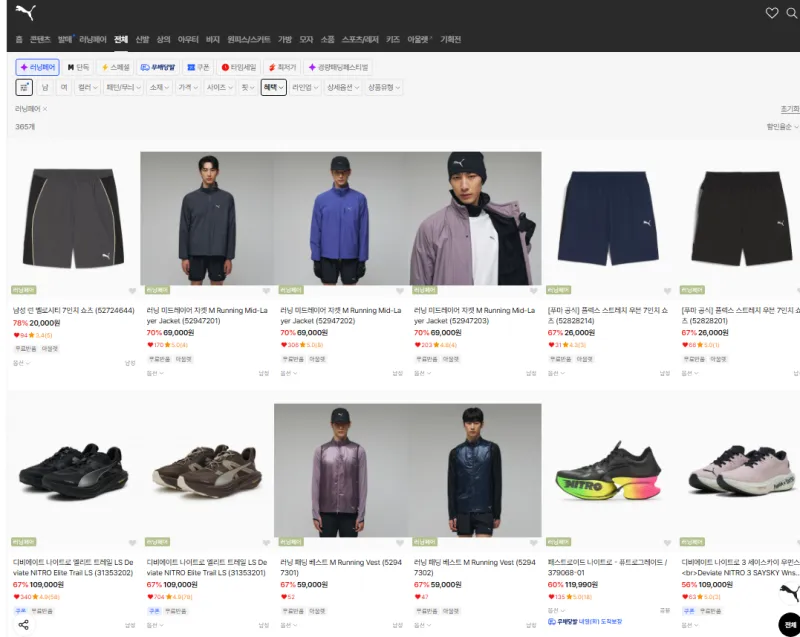Open the 신발 nav tab

142,39
